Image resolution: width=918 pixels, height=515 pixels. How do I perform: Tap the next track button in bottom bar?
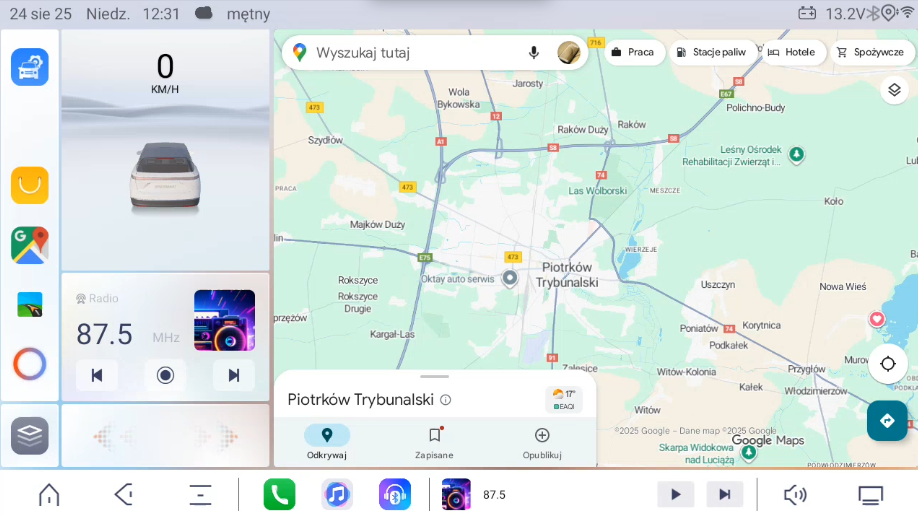coord(725,495)
